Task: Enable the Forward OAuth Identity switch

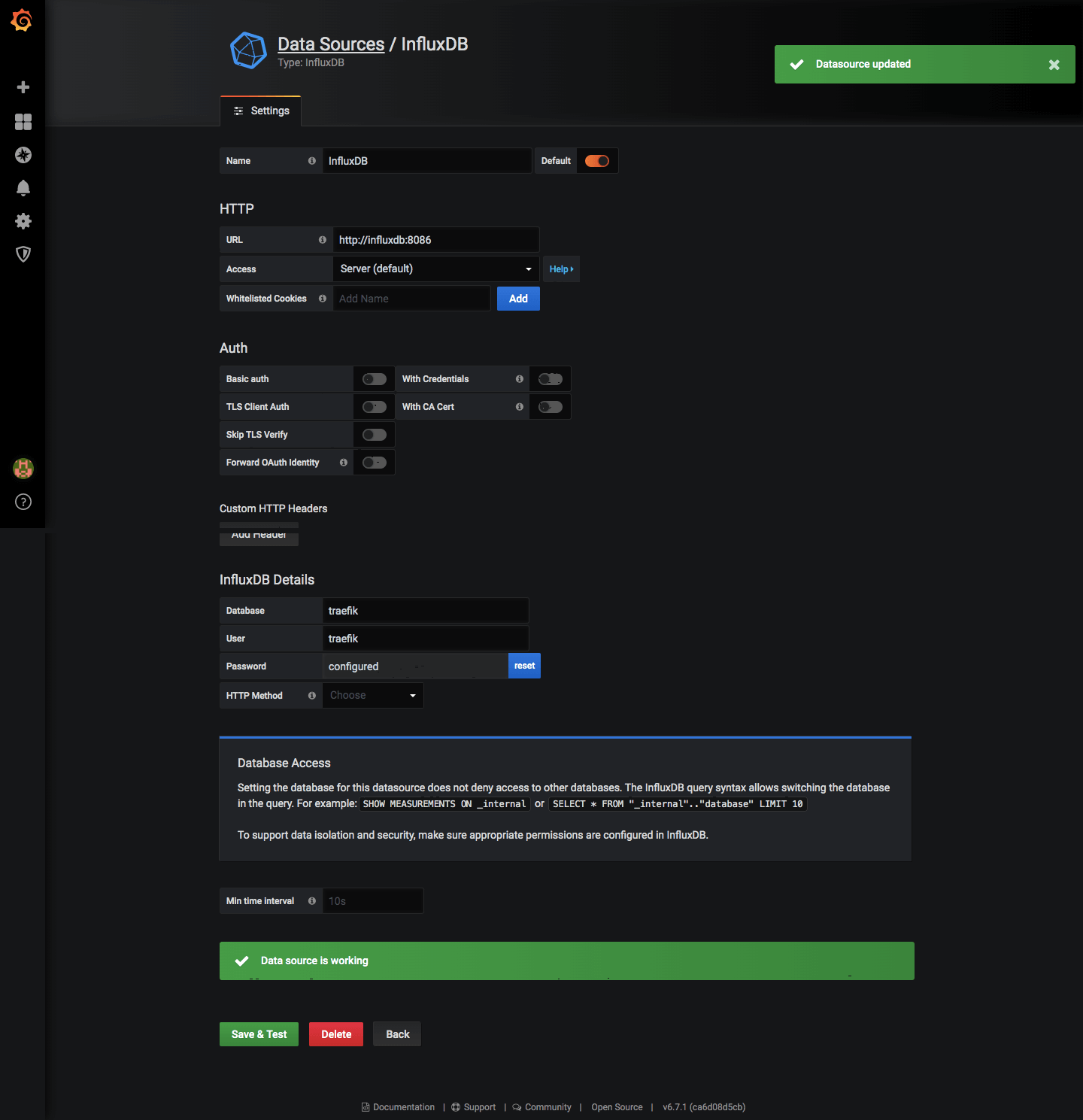Action: click(375, 463)
